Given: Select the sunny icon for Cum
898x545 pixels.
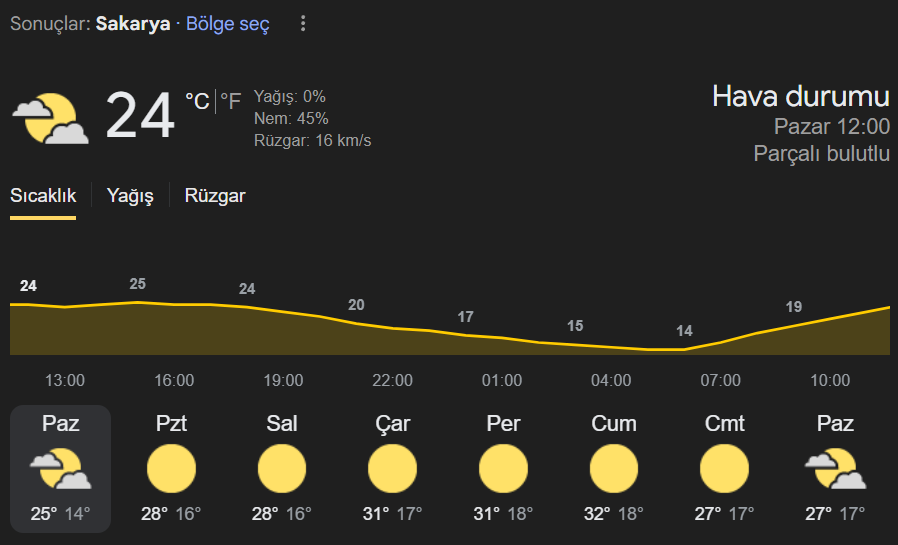Looking at the screenshot, I should pyautogui.click(x=614, y=468).
